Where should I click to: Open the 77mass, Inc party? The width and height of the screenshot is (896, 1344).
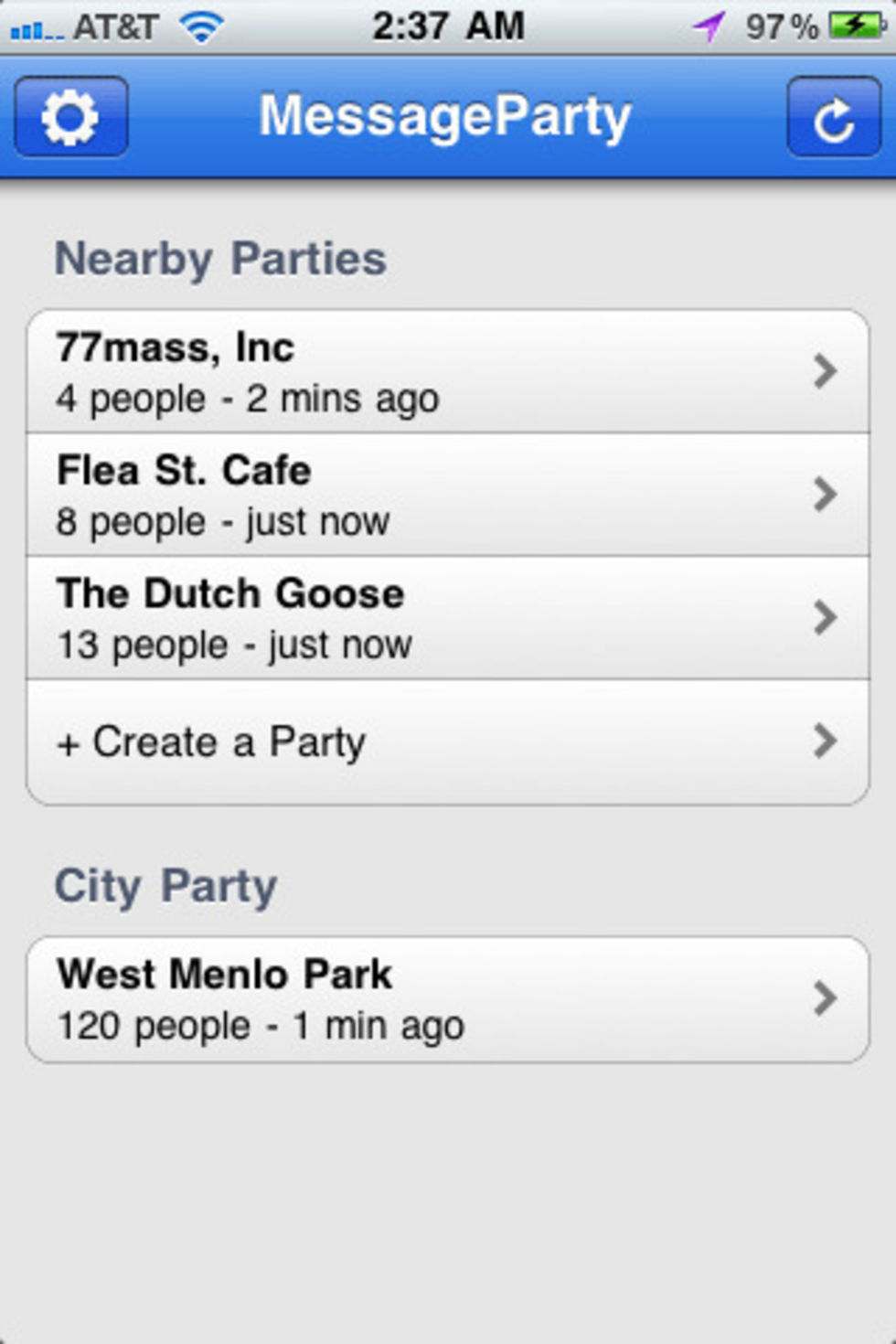(366, 372)
